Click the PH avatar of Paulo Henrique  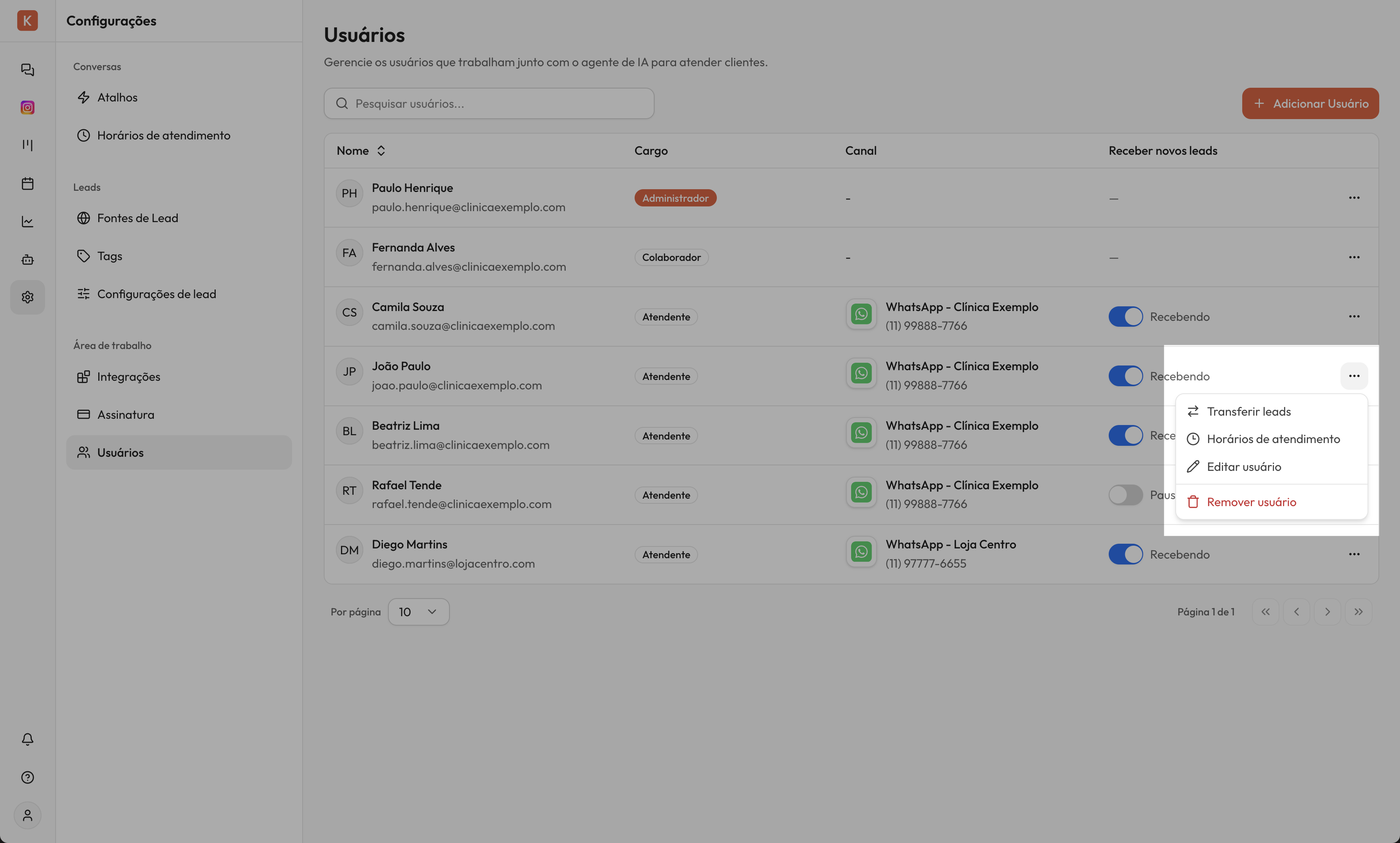[349, 194]
